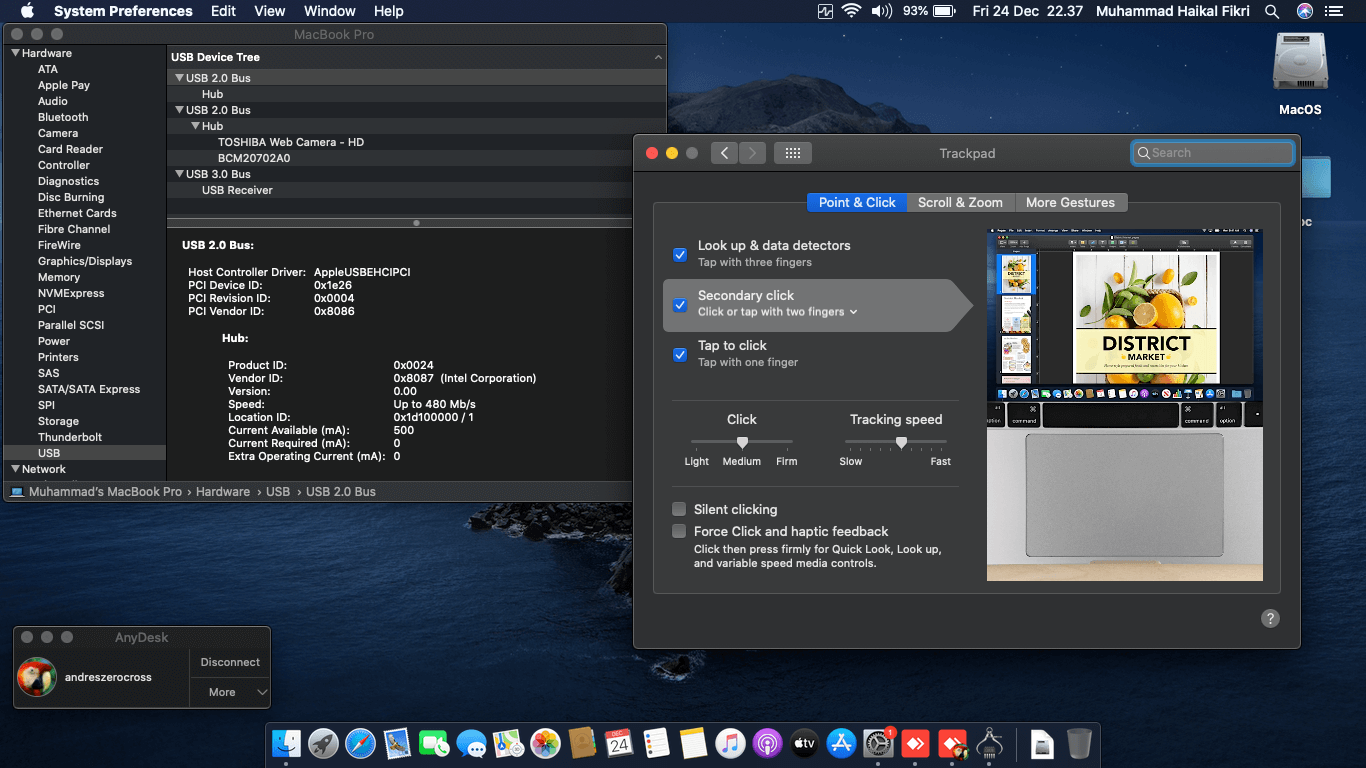Go back with the toolbar back arrow

725,153
